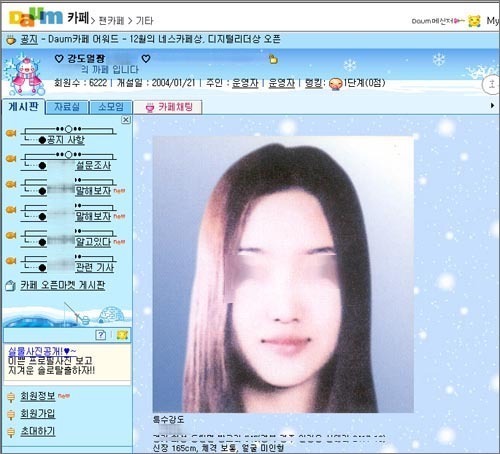Viewport: 500px width, 454px height.
Task: Switch to the 소모임 tab
Action: pos(111,107)
